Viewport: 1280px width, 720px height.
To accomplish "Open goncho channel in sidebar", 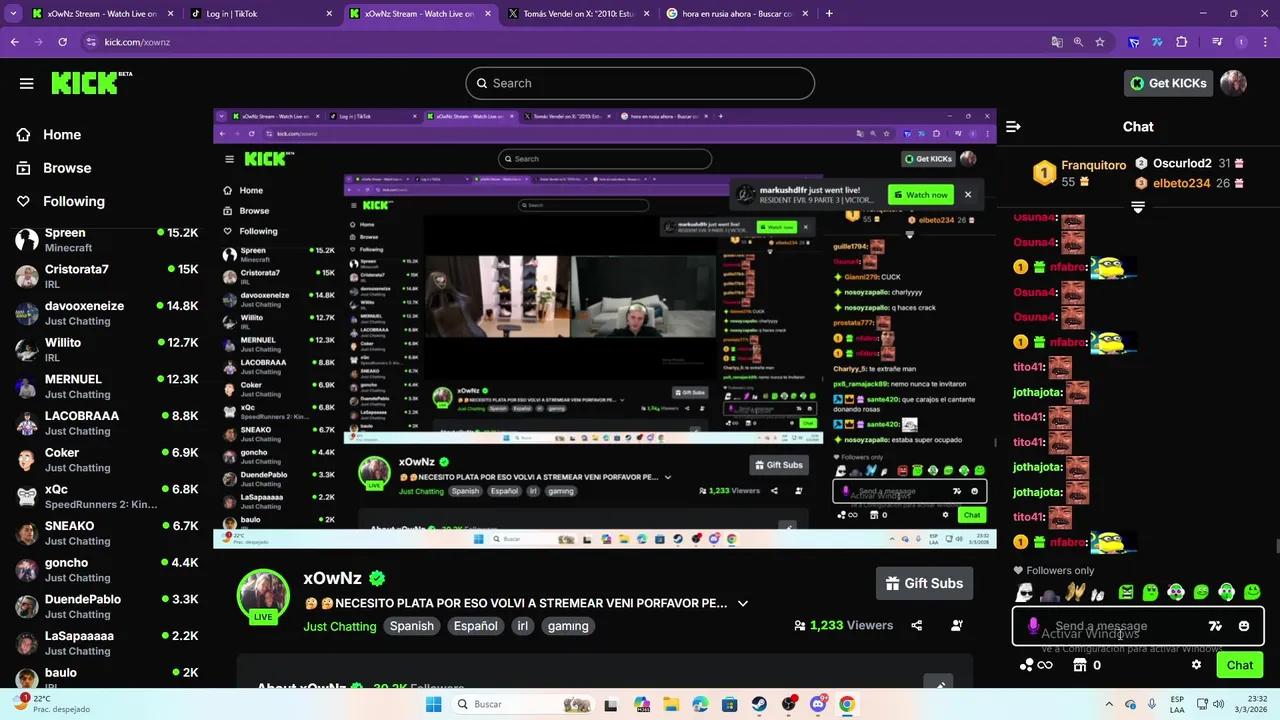I will point(106,570).
